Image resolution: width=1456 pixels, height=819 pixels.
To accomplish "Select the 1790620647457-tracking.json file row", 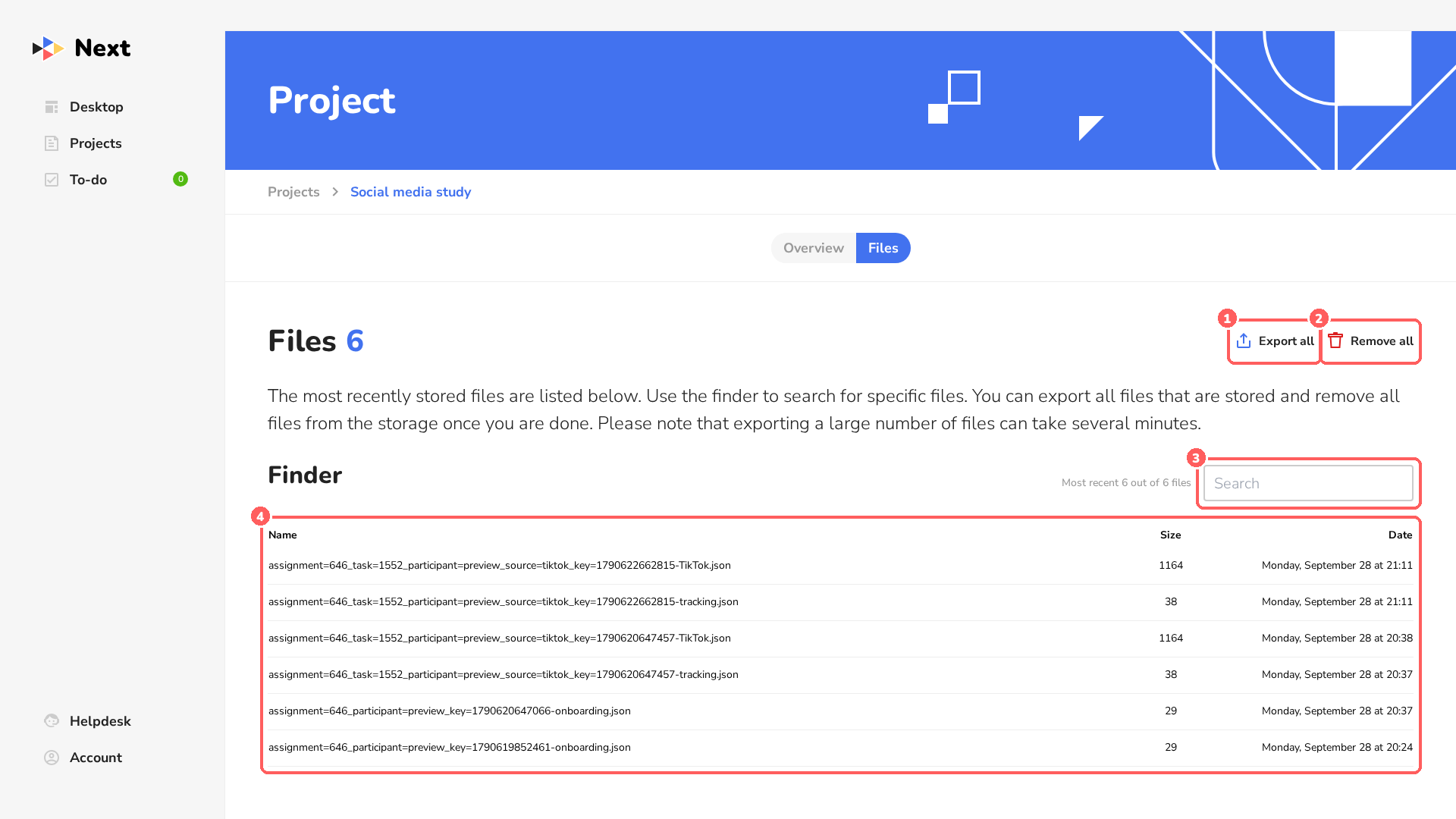I will [840, 675].
